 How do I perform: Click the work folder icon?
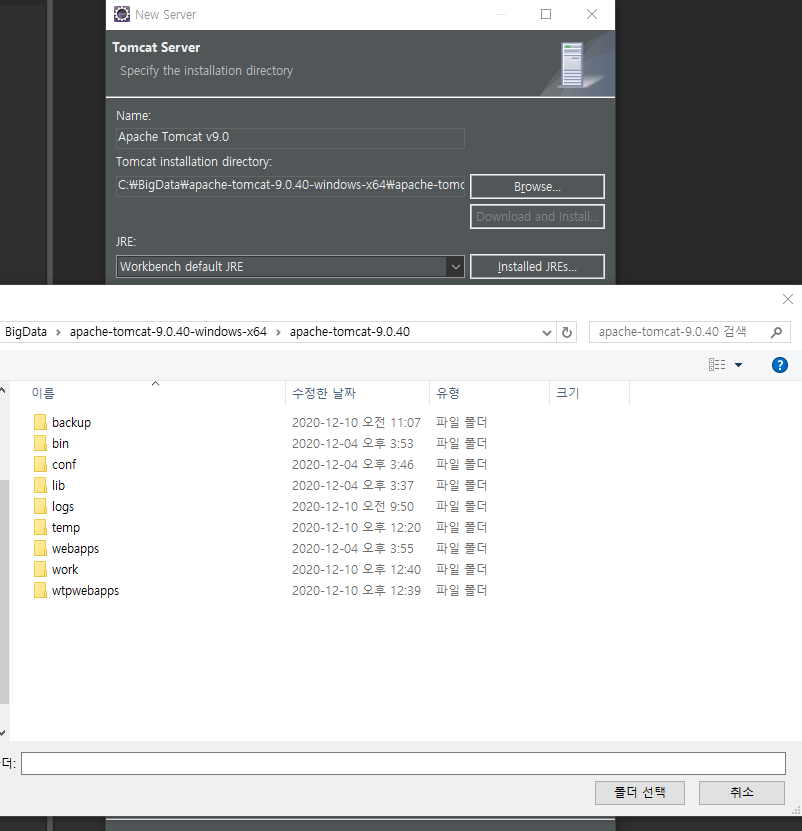coord(40,569)
